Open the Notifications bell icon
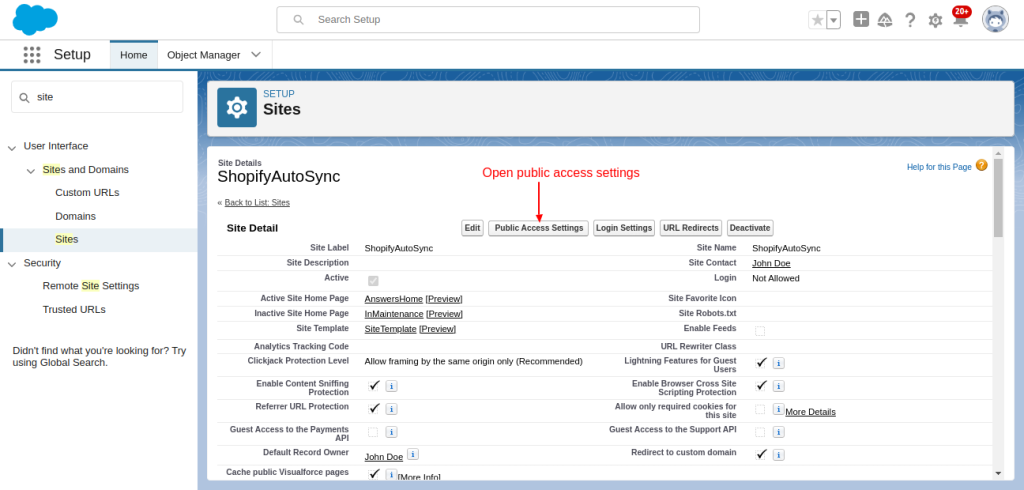Viewport: 1024px width, 490px height. pyautogui.click(x=960, y=20)
